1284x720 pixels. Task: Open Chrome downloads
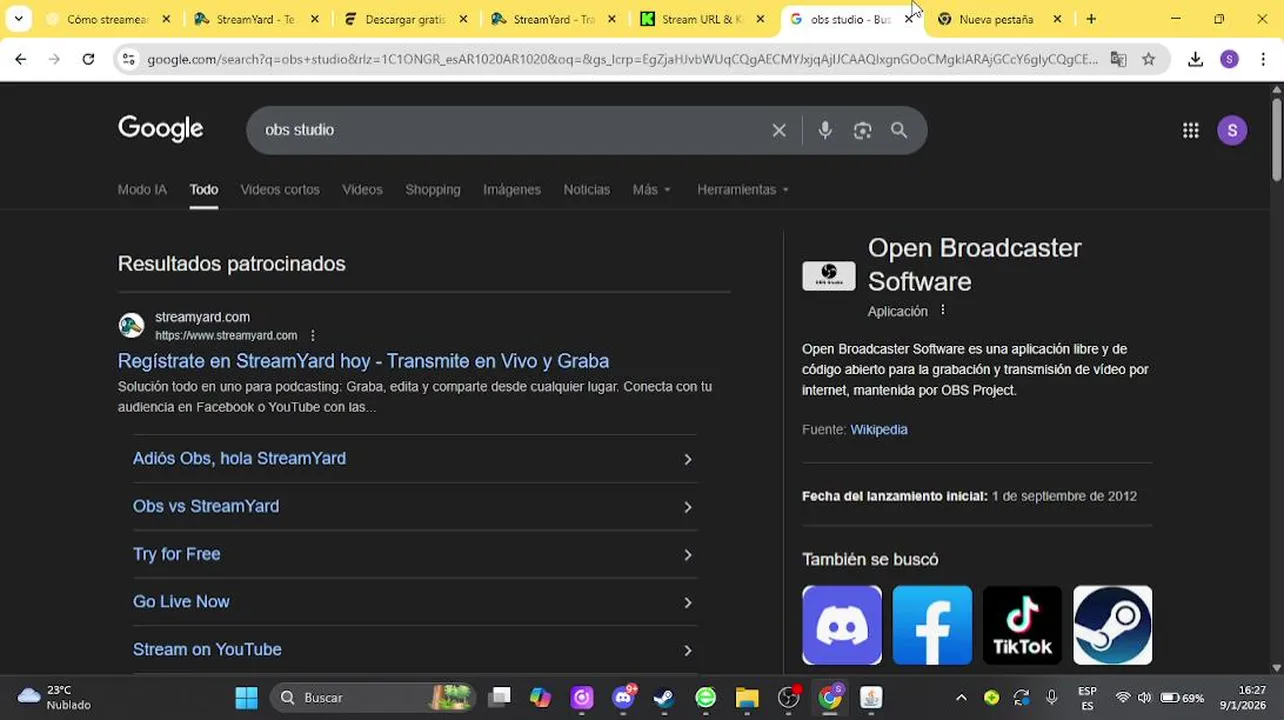(x=1195, y=59)
